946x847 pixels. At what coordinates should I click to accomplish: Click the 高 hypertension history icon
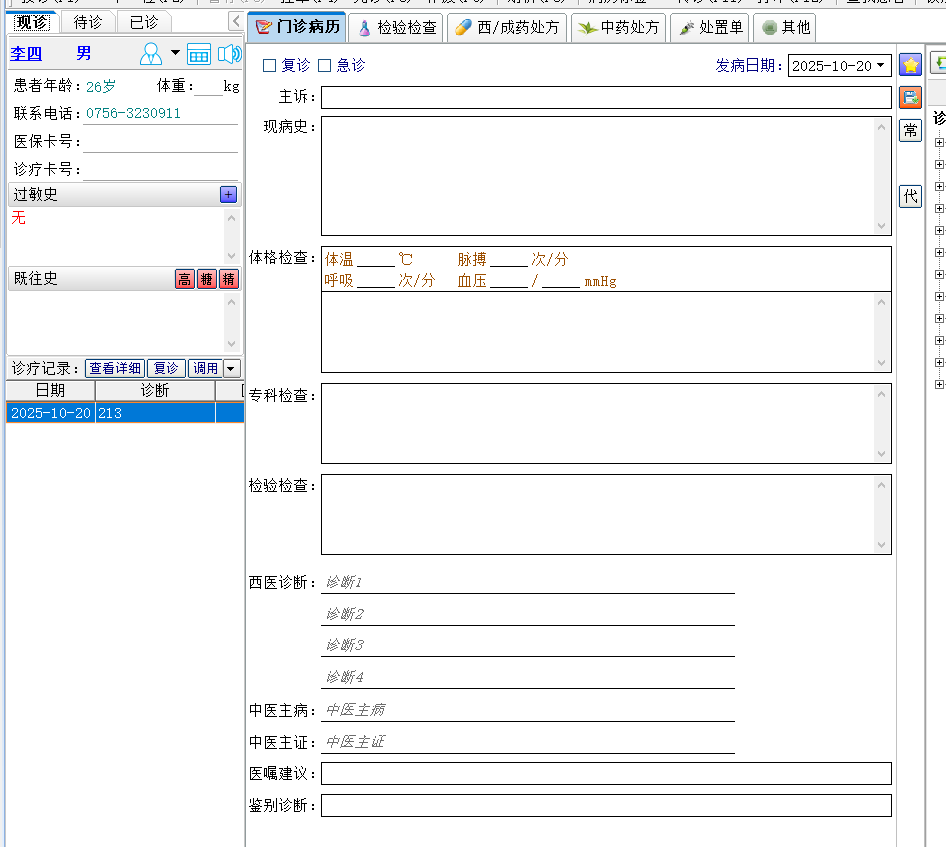coord(185,279)
